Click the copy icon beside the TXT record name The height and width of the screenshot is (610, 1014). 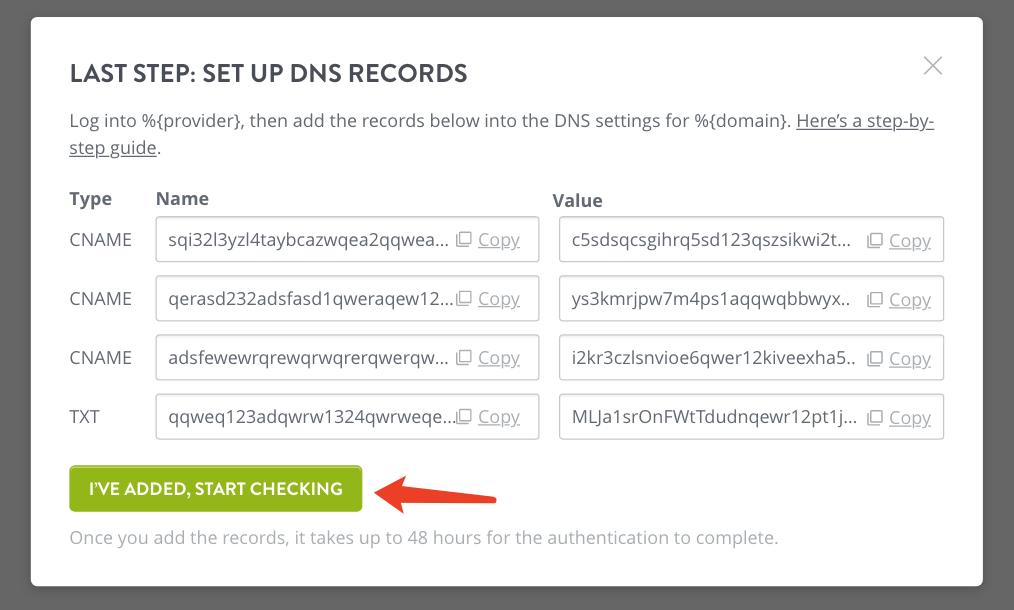[x=464, y=417]
